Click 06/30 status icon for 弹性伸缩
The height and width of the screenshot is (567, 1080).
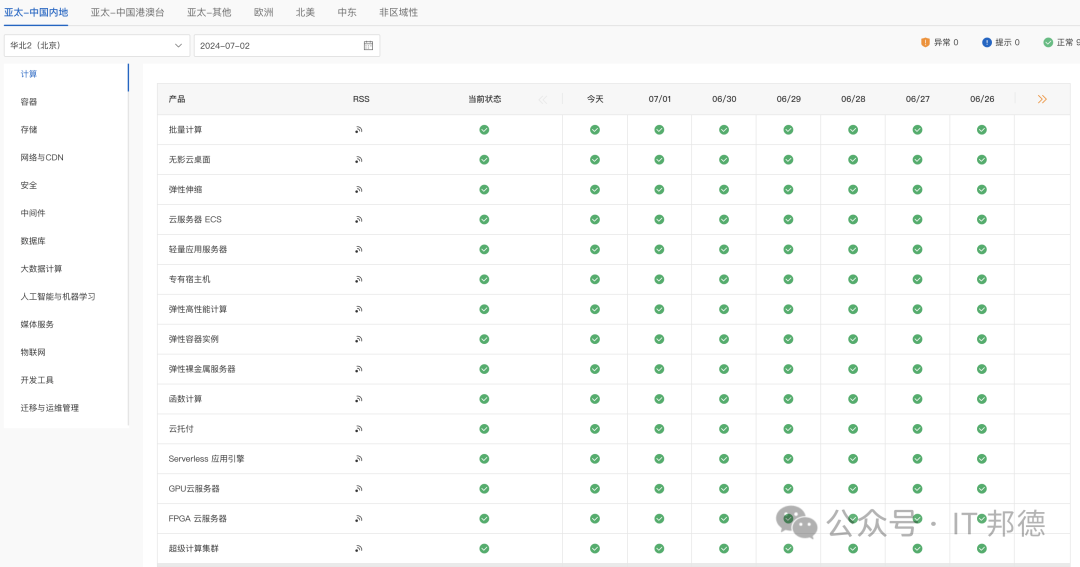click(x=724, y=189)
